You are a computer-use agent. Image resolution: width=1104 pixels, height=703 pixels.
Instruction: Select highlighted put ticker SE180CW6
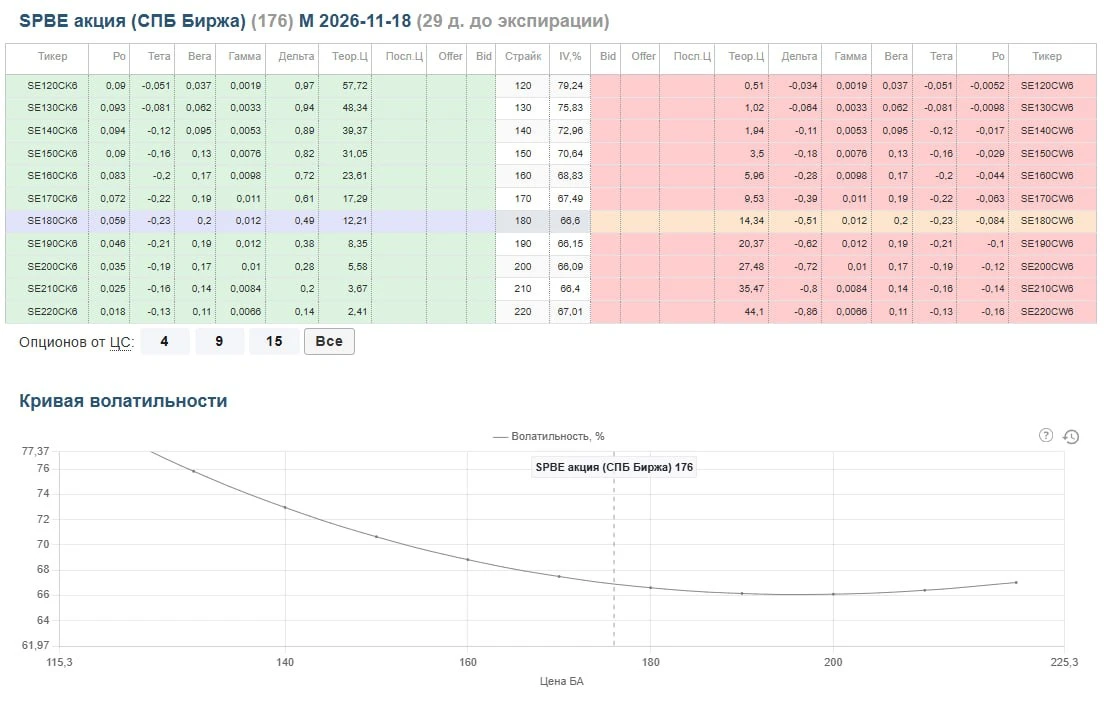tap(1047, 220)
